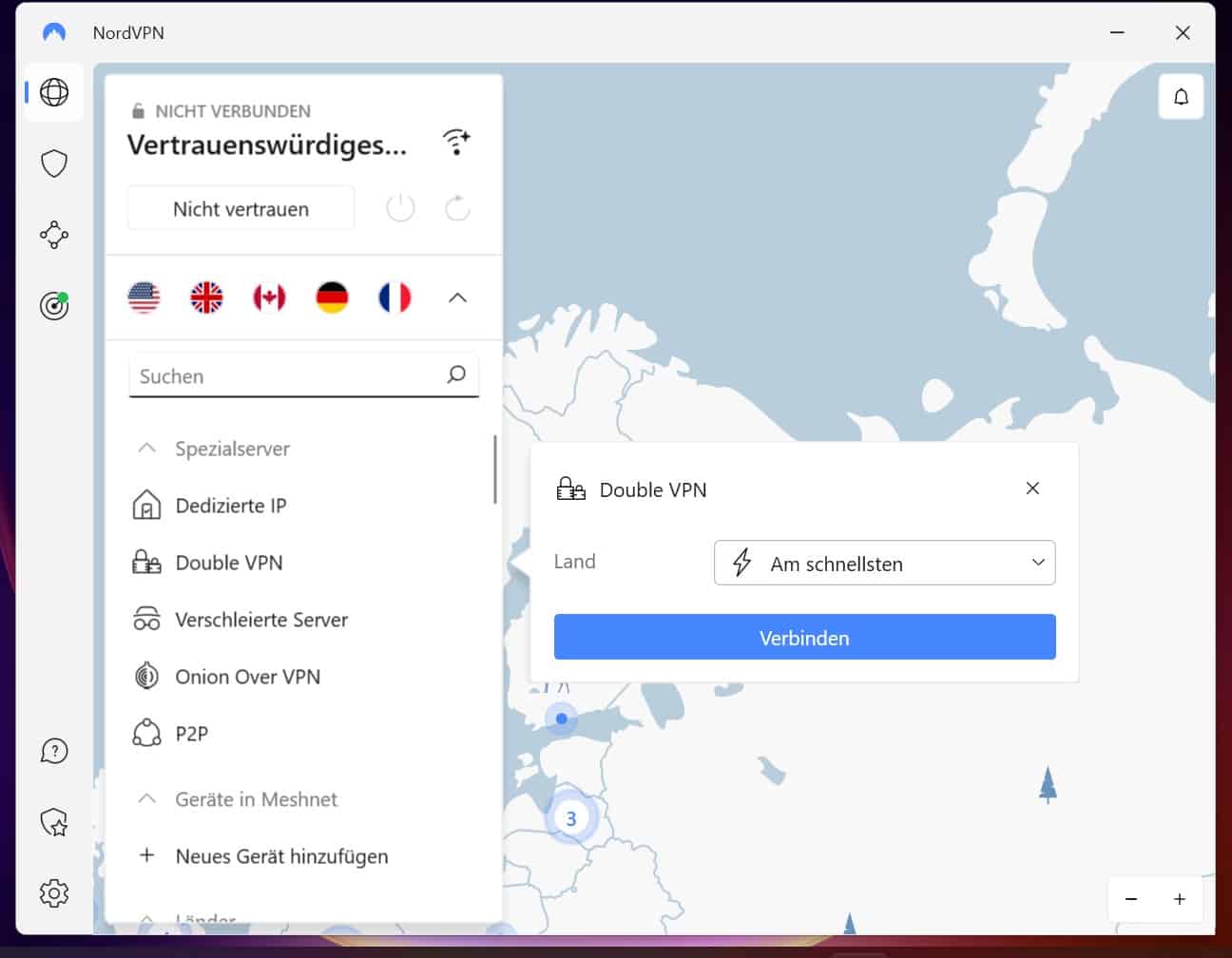Click the power connect icon
This screenshot has height=958, width=1232.
[400, 208]
